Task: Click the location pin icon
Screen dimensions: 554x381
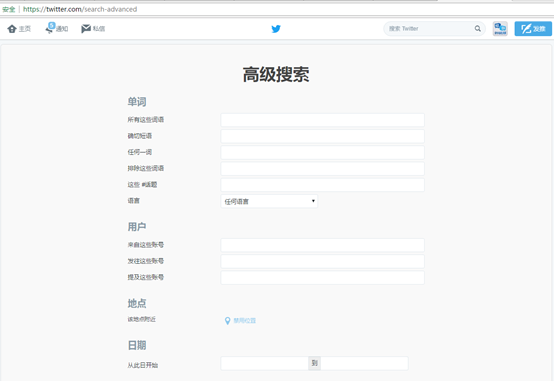Action: pyautogui.click(x=228, y=321)
